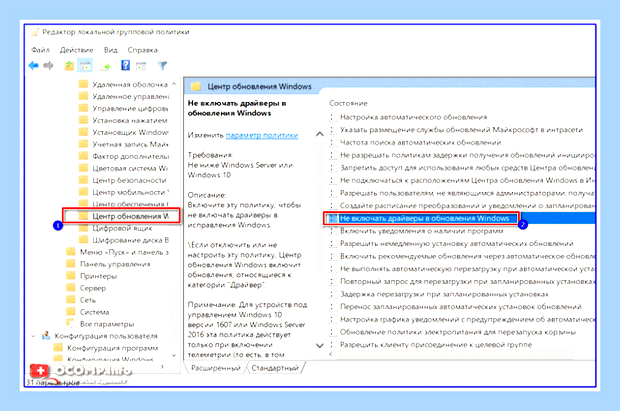Screen dimensions: 620x411
Task: Select policy Не разрешать политикам задержки получения
Action: tap(467, 155)
